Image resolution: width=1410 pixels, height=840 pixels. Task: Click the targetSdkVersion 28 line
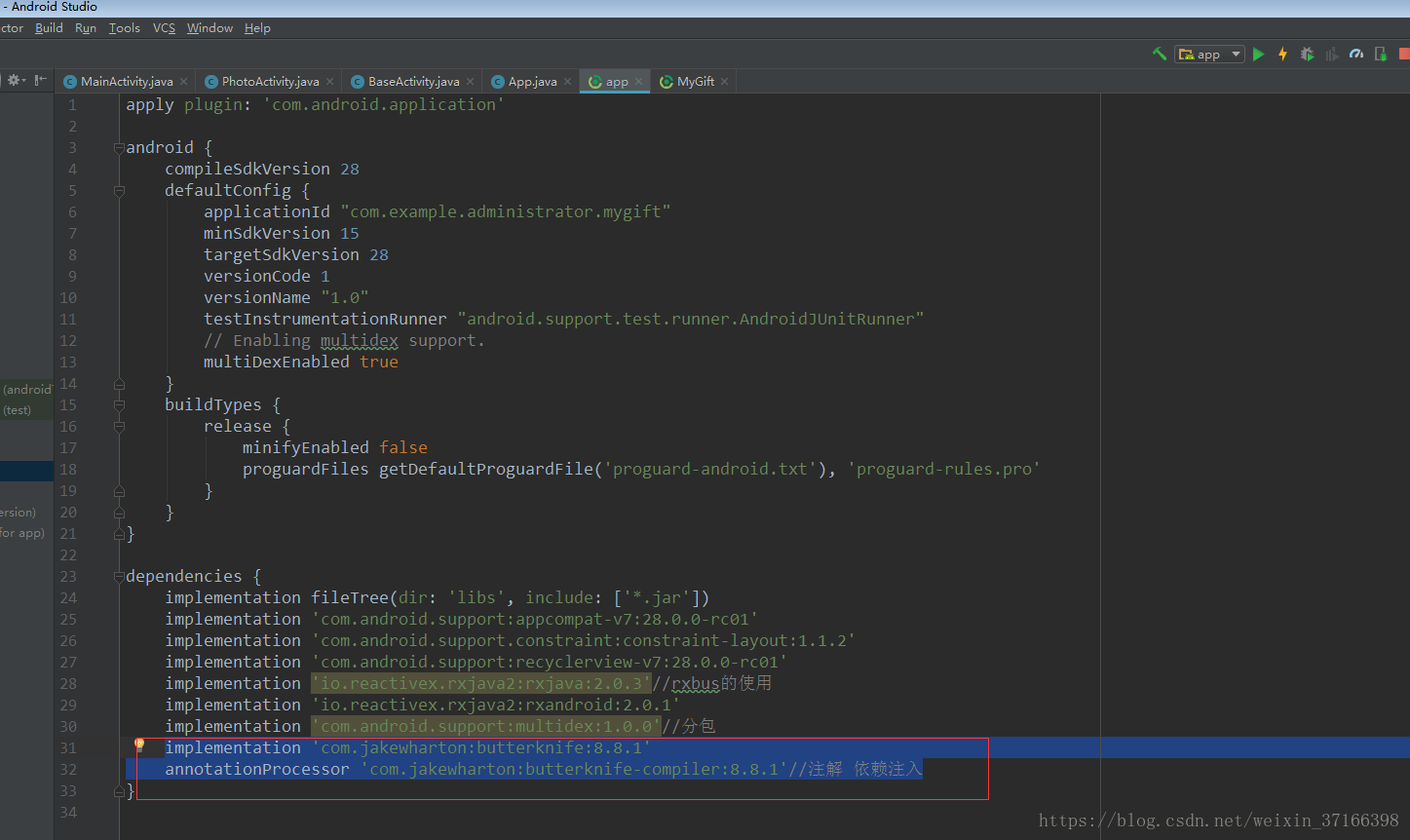click(296, 254)
